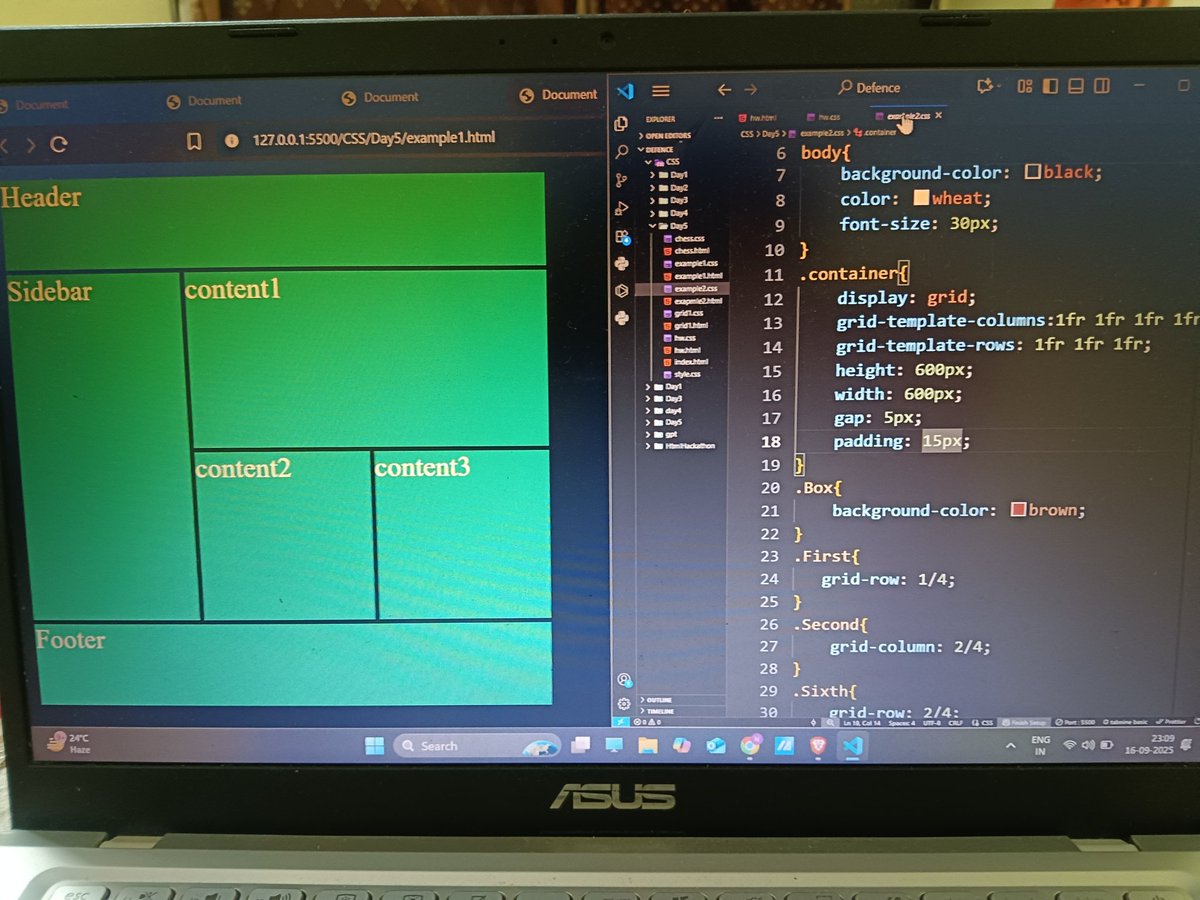Screen dimensions: 1200x900
Task: Open Customize Layout in VS Code title bar
Action: 1025,86
